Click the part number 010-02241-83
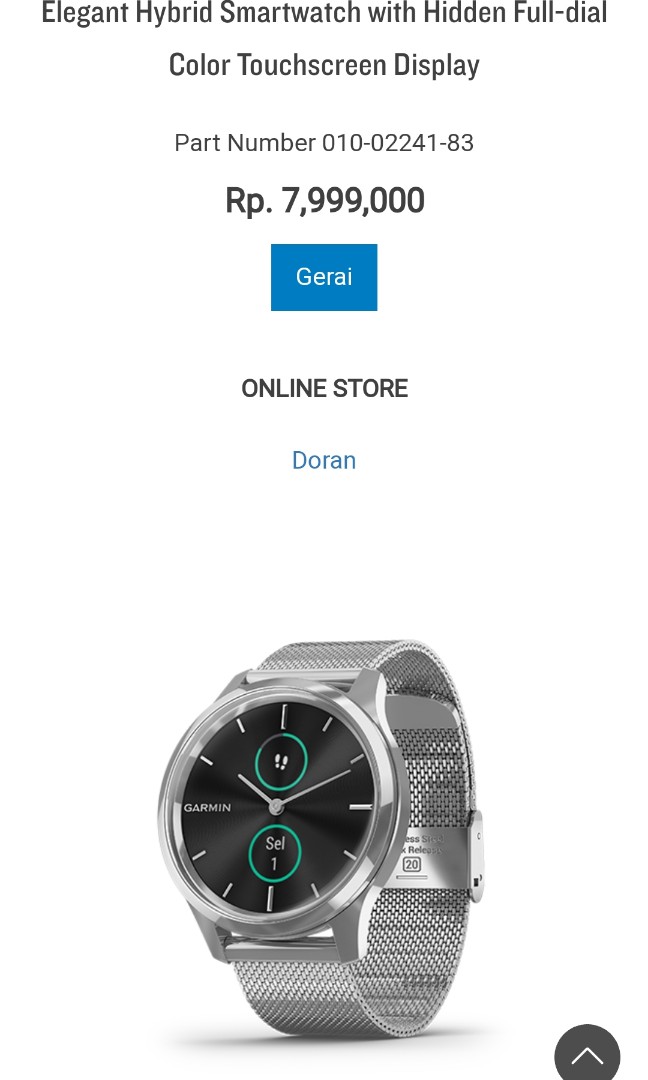 398,143
